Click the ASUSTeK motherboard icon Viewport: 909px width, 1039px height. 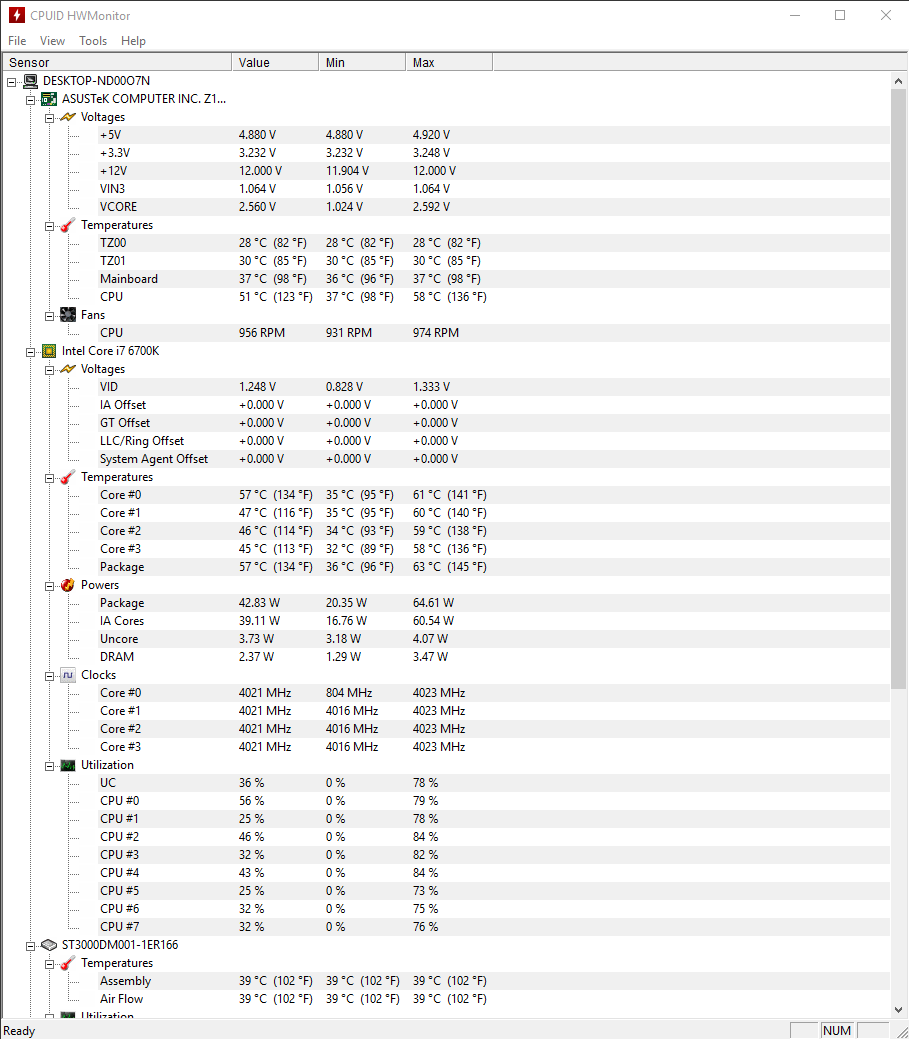click(x=49, y=99)
